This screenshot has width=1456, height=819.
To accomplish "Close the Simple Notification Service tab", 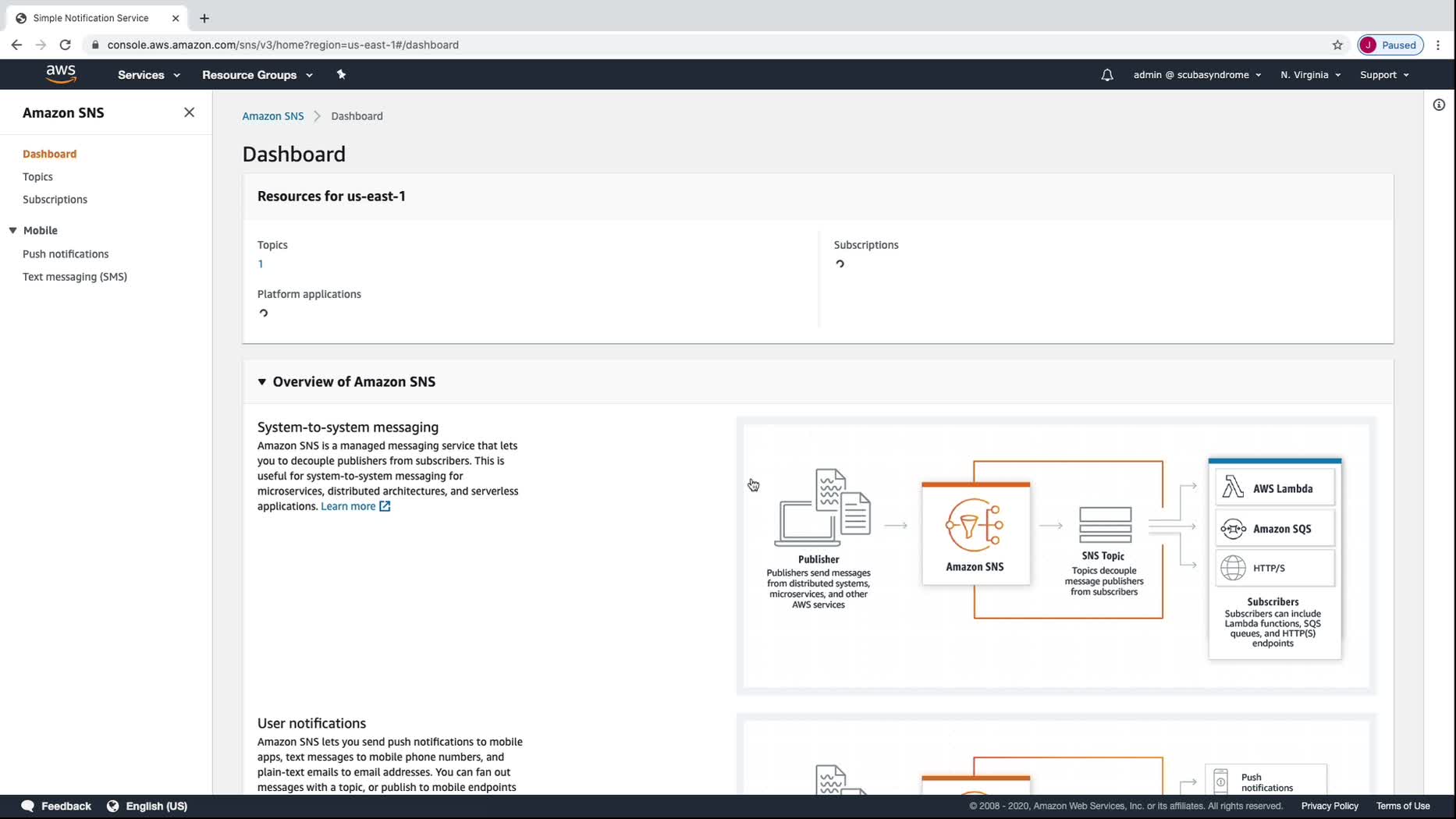I will (176, 18).
